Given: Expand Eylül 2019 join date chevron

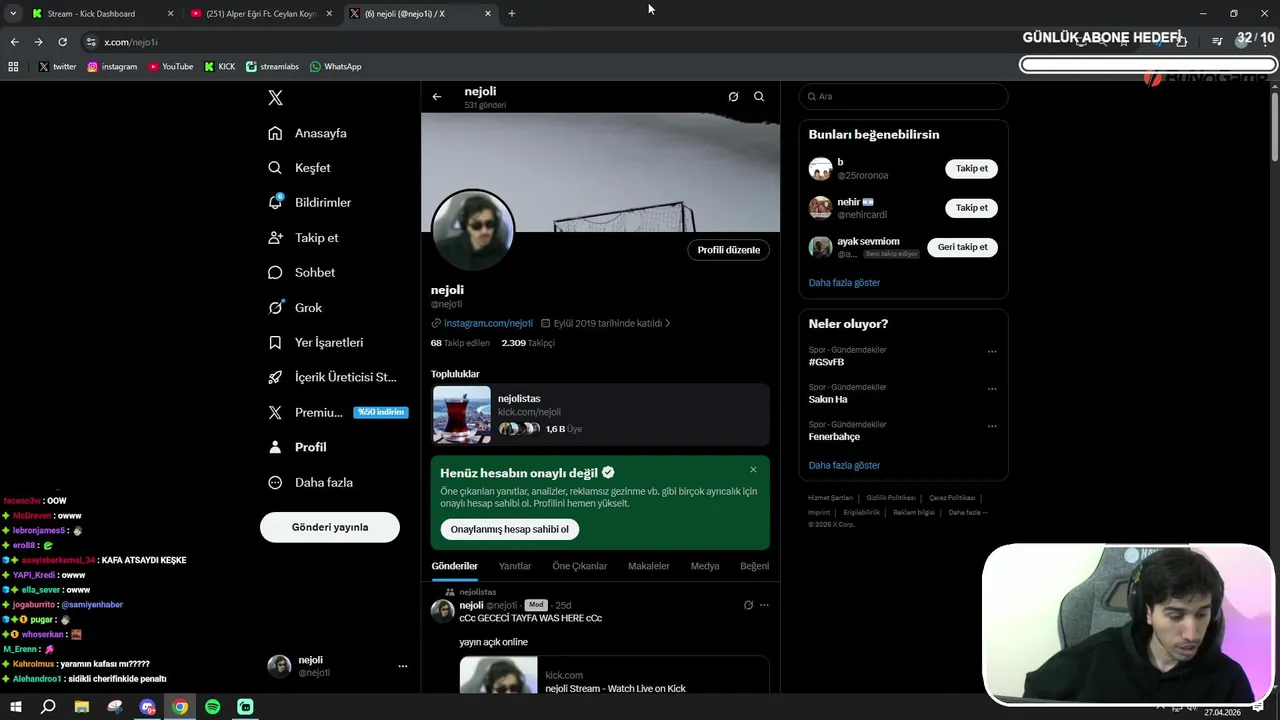Looking at the screenshot, I should (667, 323).
